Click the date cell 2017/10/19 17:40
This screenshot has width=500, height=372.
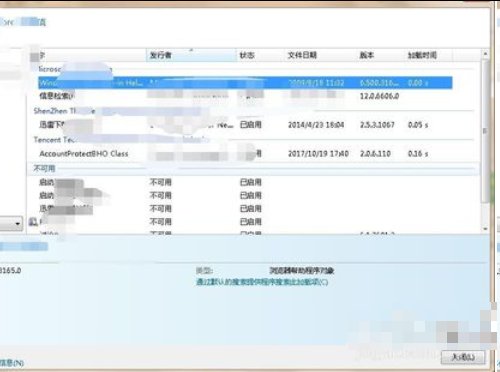tap(318, 154)
